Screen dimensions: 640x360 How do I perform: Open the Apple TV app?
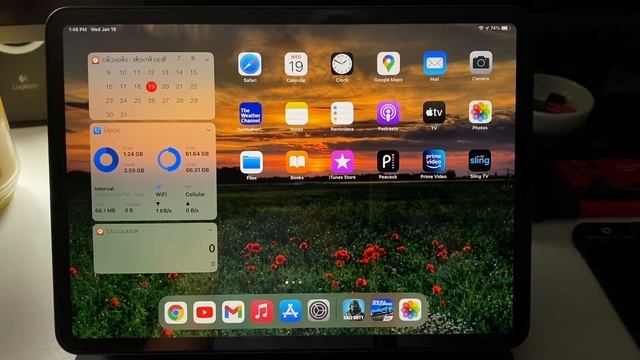coord(434,112)
